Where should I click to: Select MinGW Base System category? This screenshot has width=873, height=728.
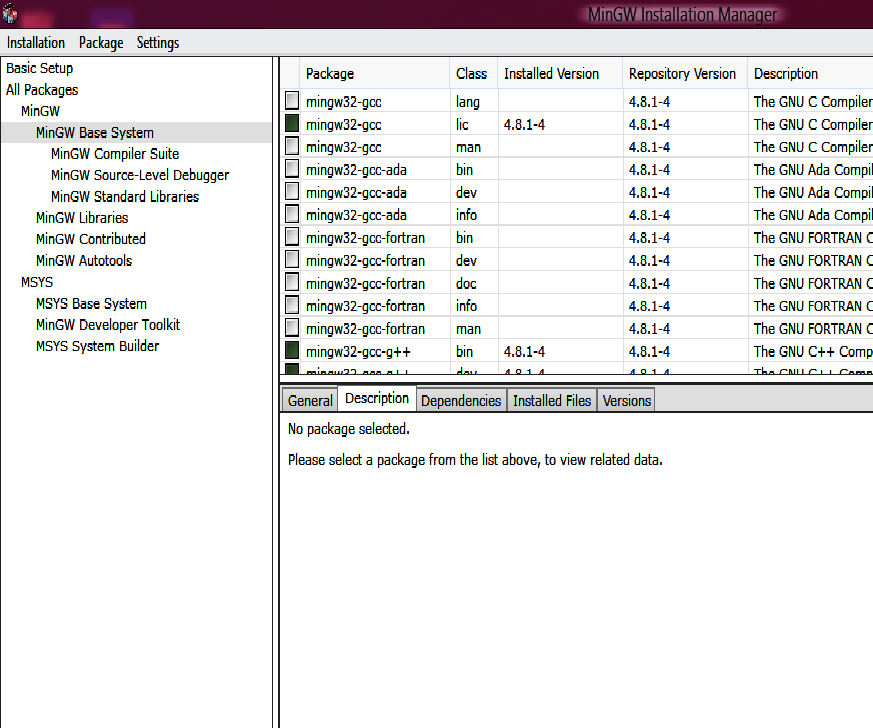tap(95, 132)
